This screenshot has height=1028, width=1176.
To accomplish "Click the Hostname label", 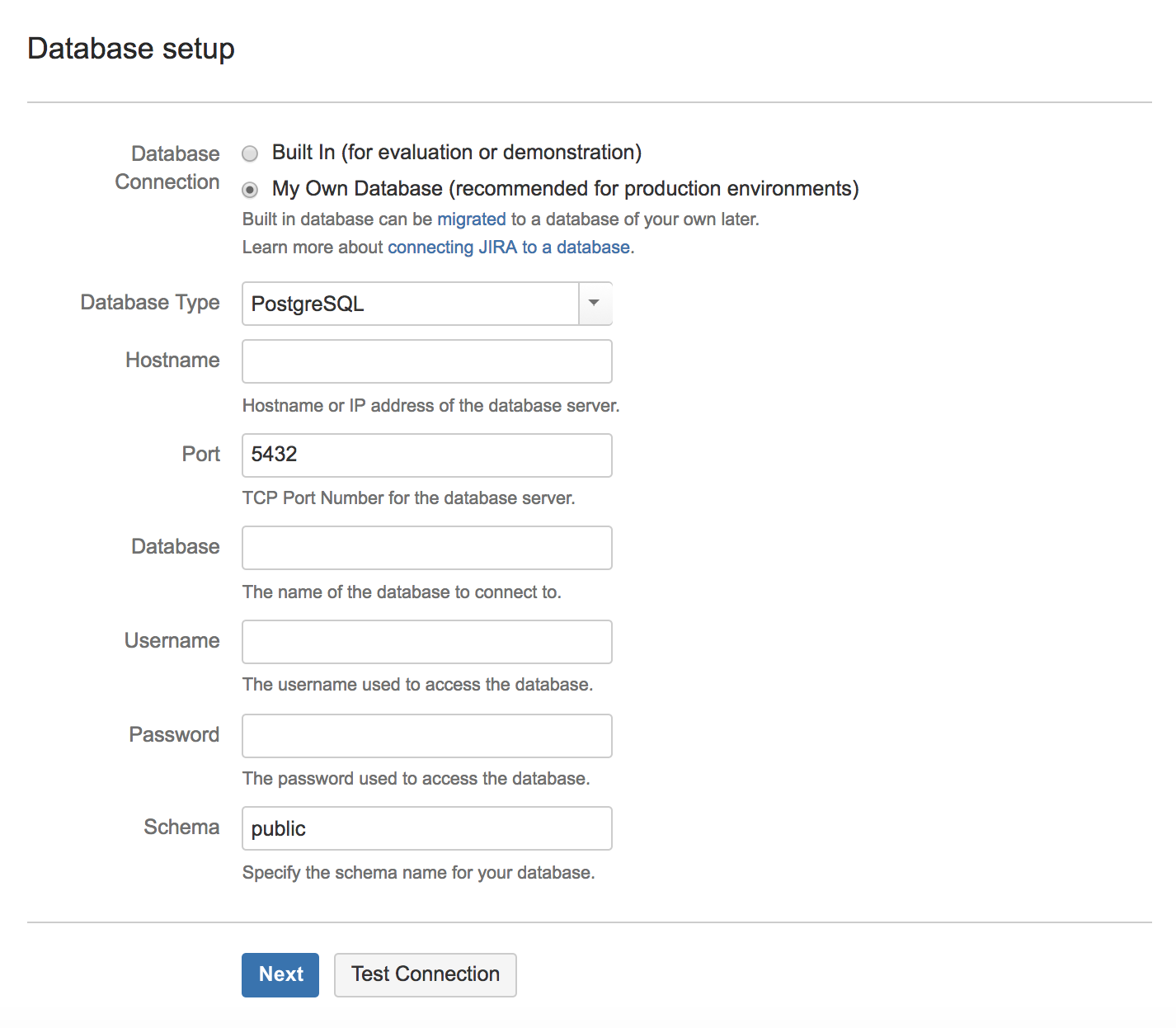I will pos(172,361).
